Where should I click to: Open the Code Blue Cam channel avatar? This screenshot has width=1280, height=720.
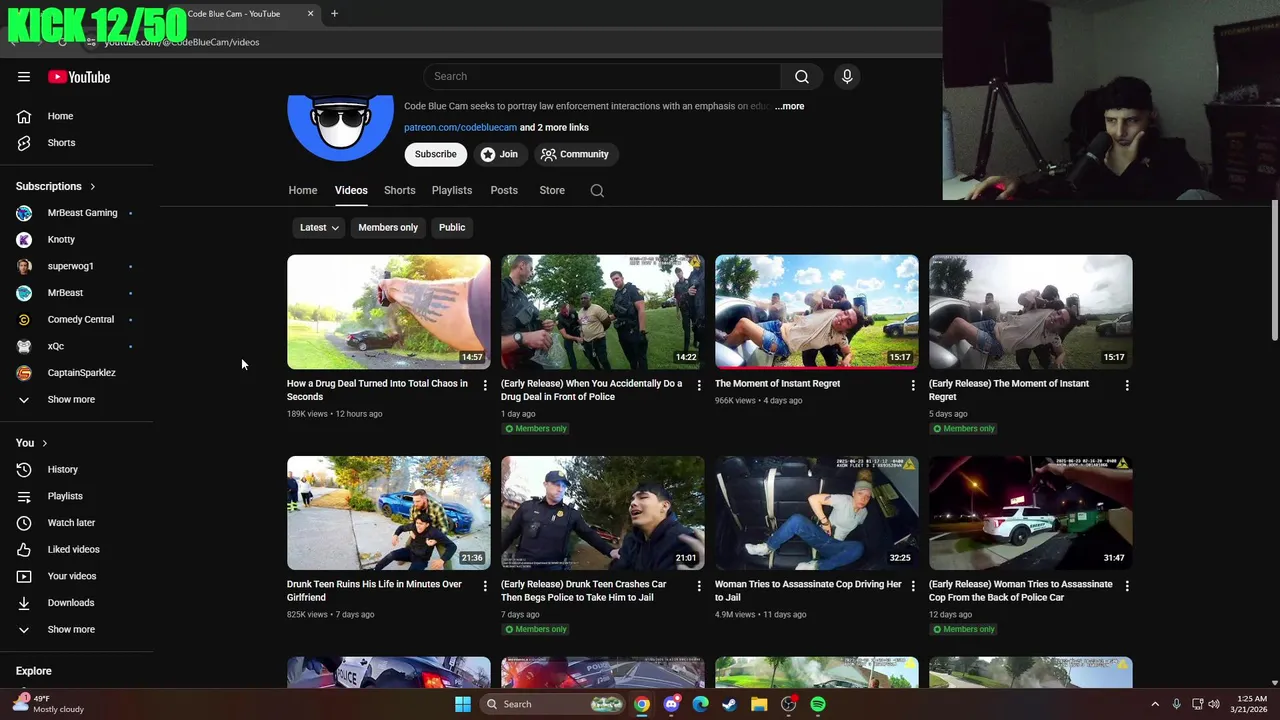click(340, 127)
